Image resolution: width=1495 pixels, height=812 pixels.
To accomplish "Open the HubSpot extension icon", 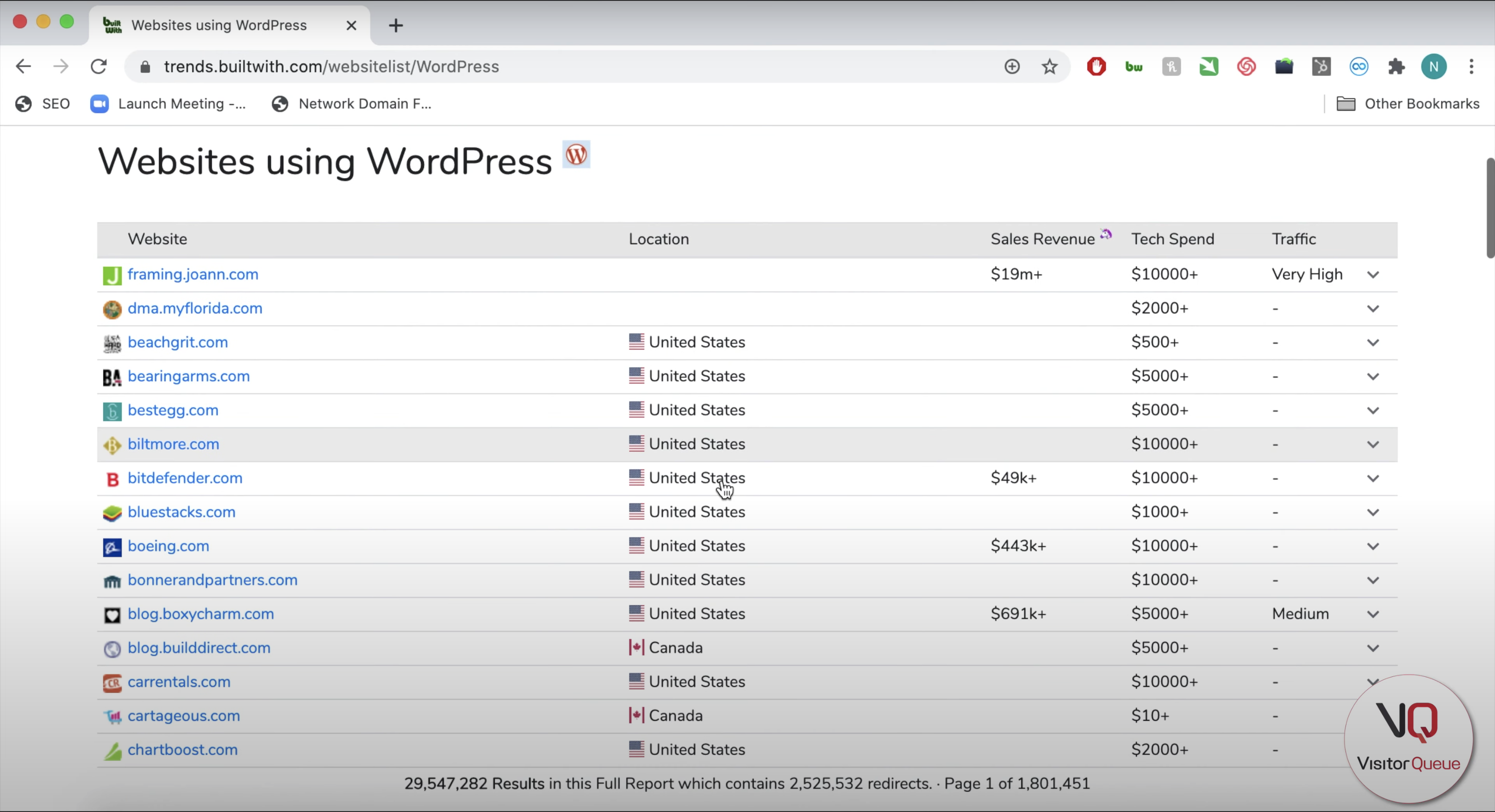I will pyautogui.click(x=1321, y=67).
